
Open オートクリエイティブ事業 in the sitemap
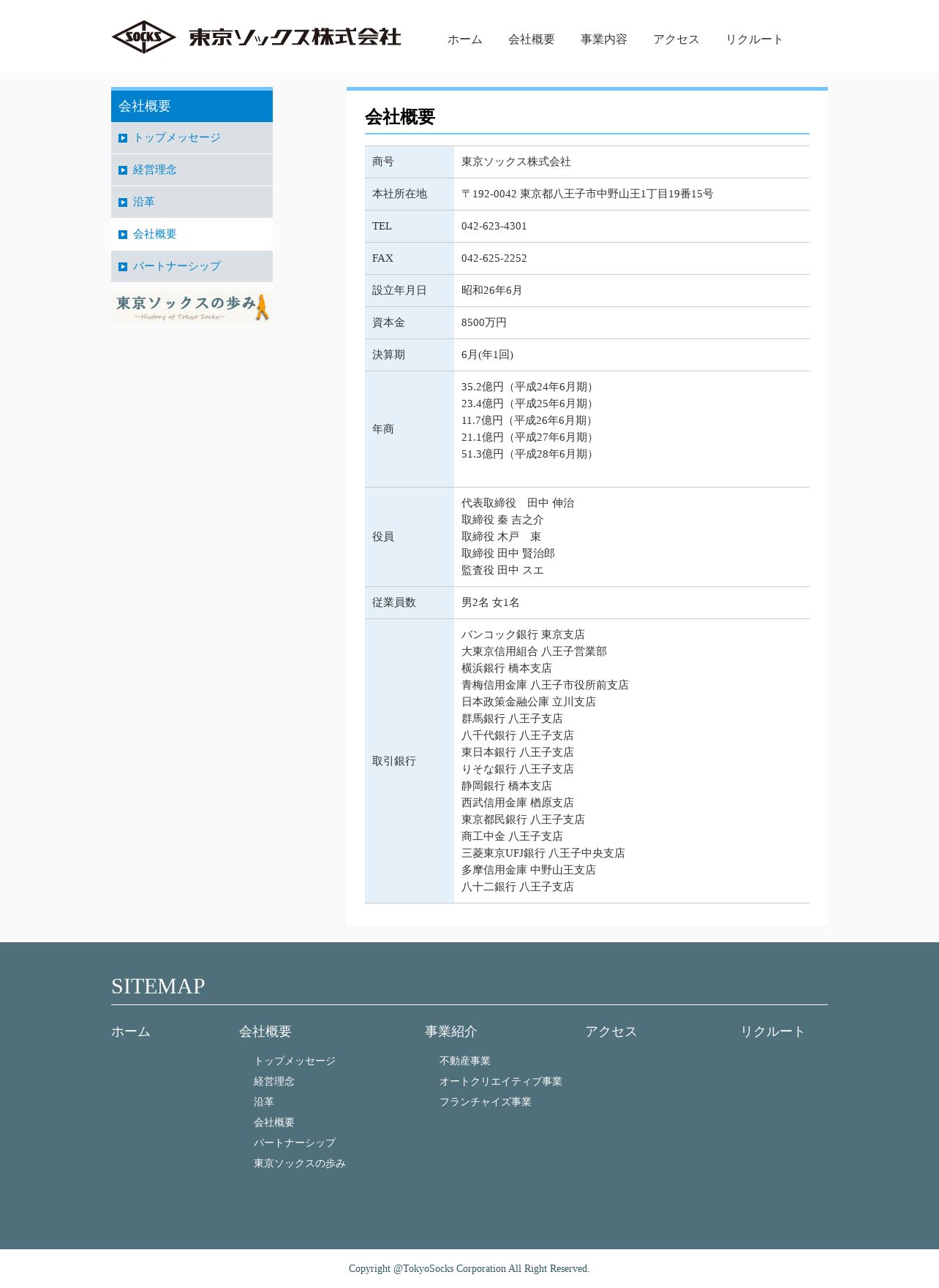pyautogui.click(x=501, y=1081)
